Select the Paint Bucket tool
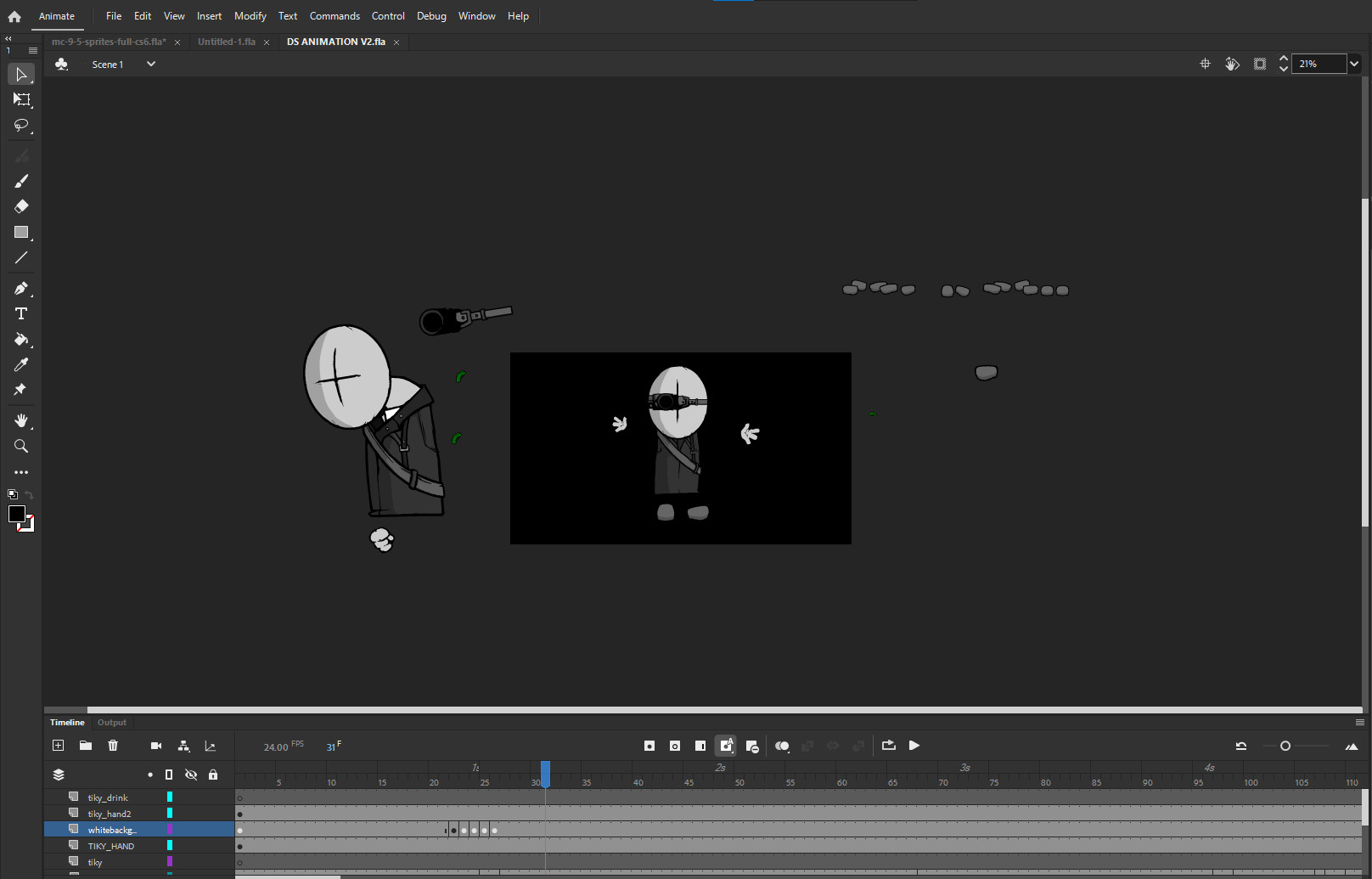 pyautogui.click(x=21, y=339)
